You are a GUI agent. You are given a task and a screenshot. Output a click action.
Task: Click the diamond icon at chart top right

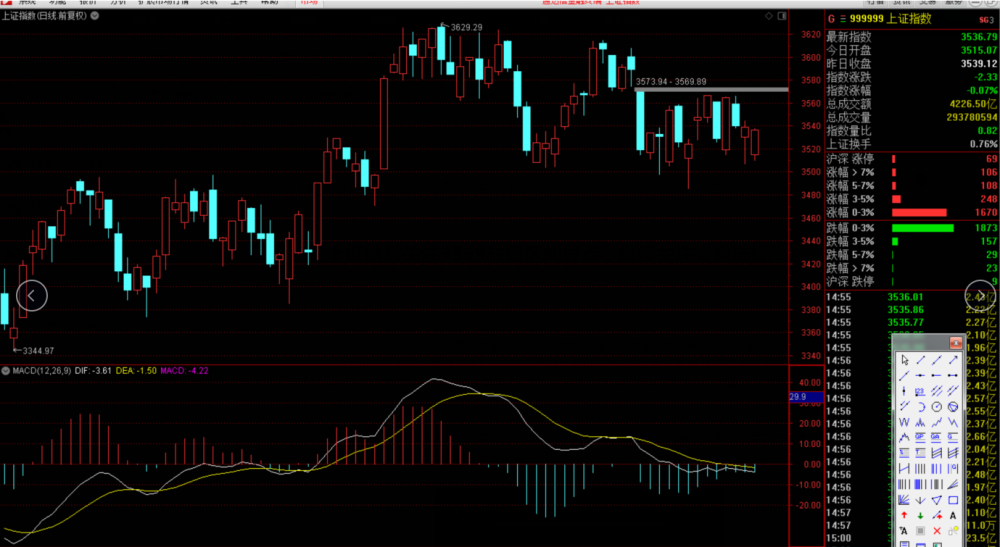(769, 16)
